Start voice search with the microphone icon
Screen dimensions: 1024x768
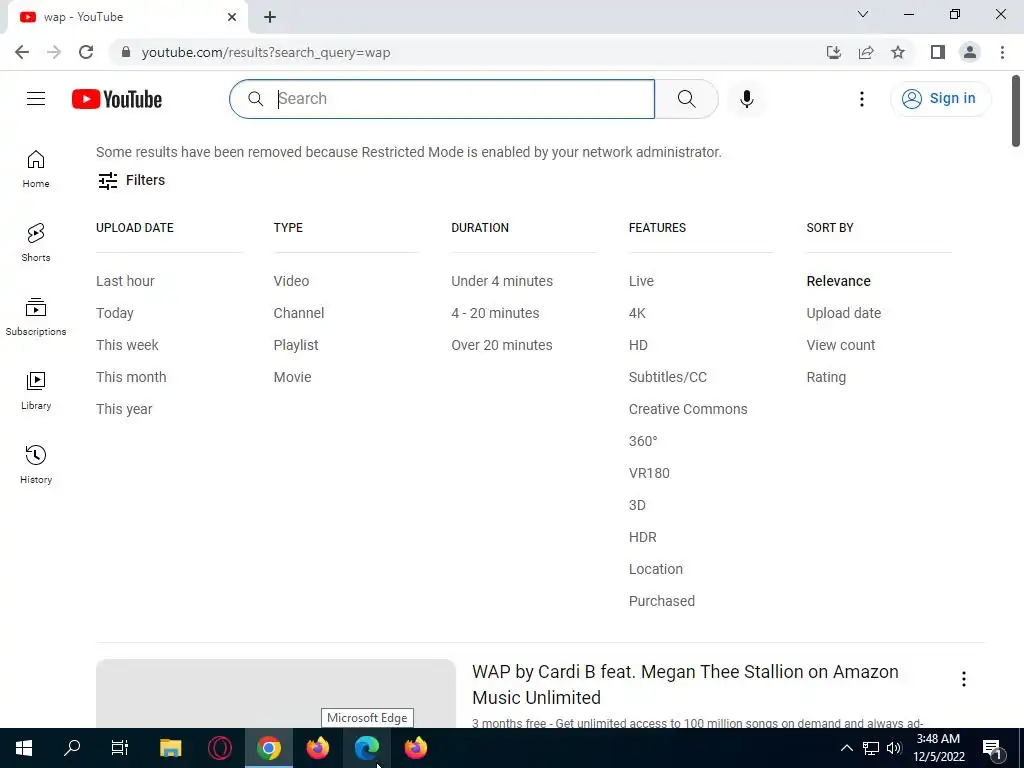click(746, 99)
